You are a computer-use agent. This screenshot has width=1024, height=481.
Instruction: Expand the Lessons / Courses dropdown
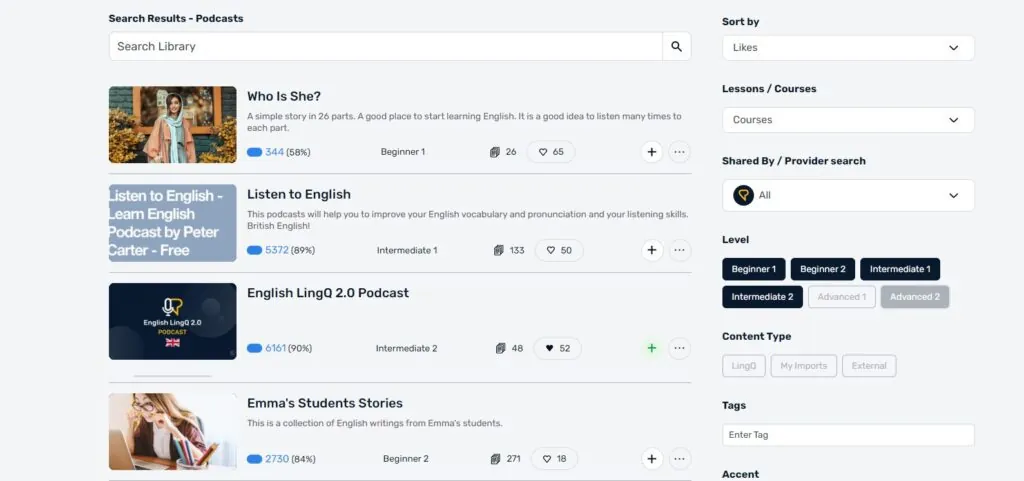coord(848,120)
